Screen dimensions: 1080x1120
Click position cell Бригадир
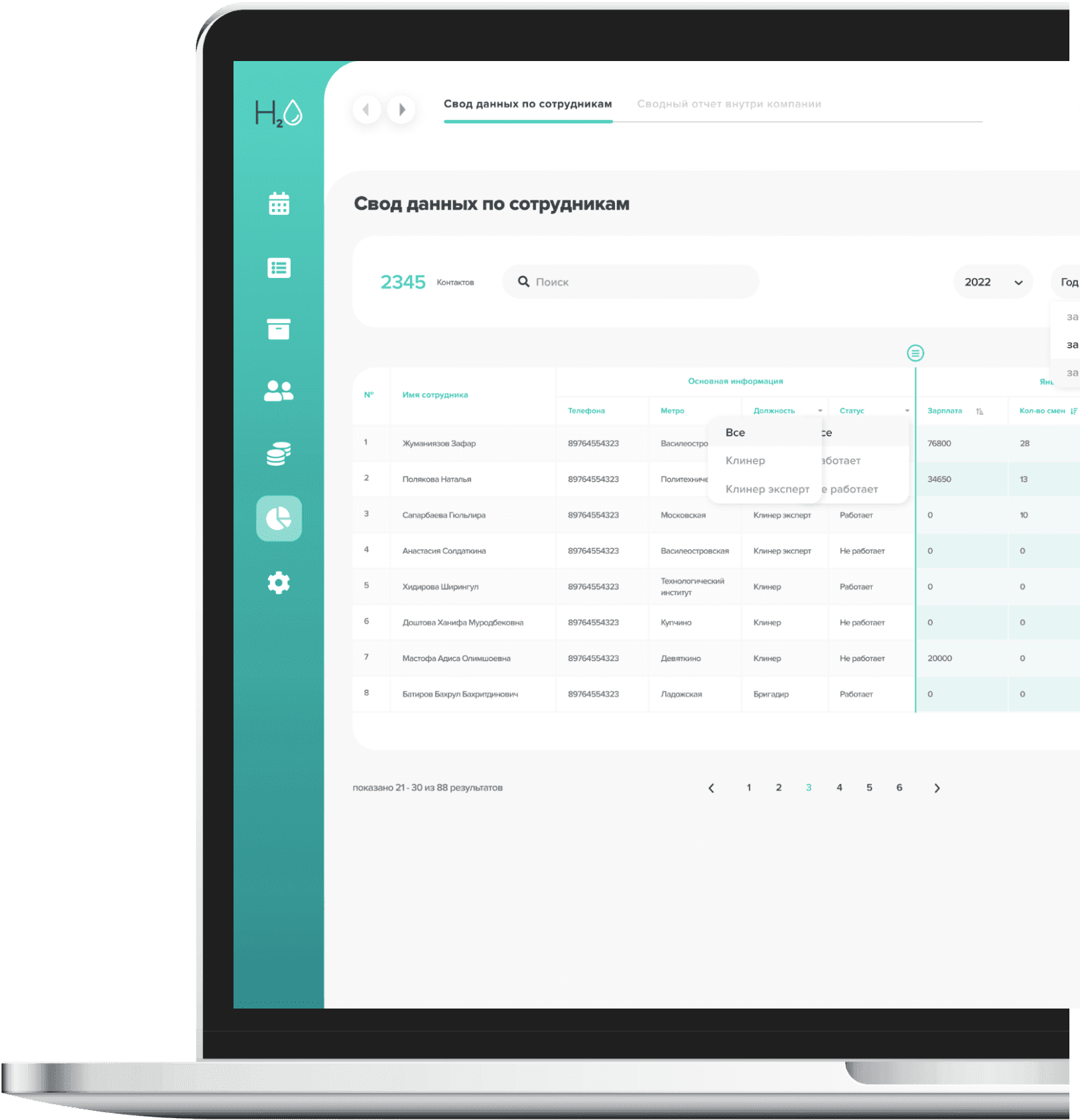(771, 694)
